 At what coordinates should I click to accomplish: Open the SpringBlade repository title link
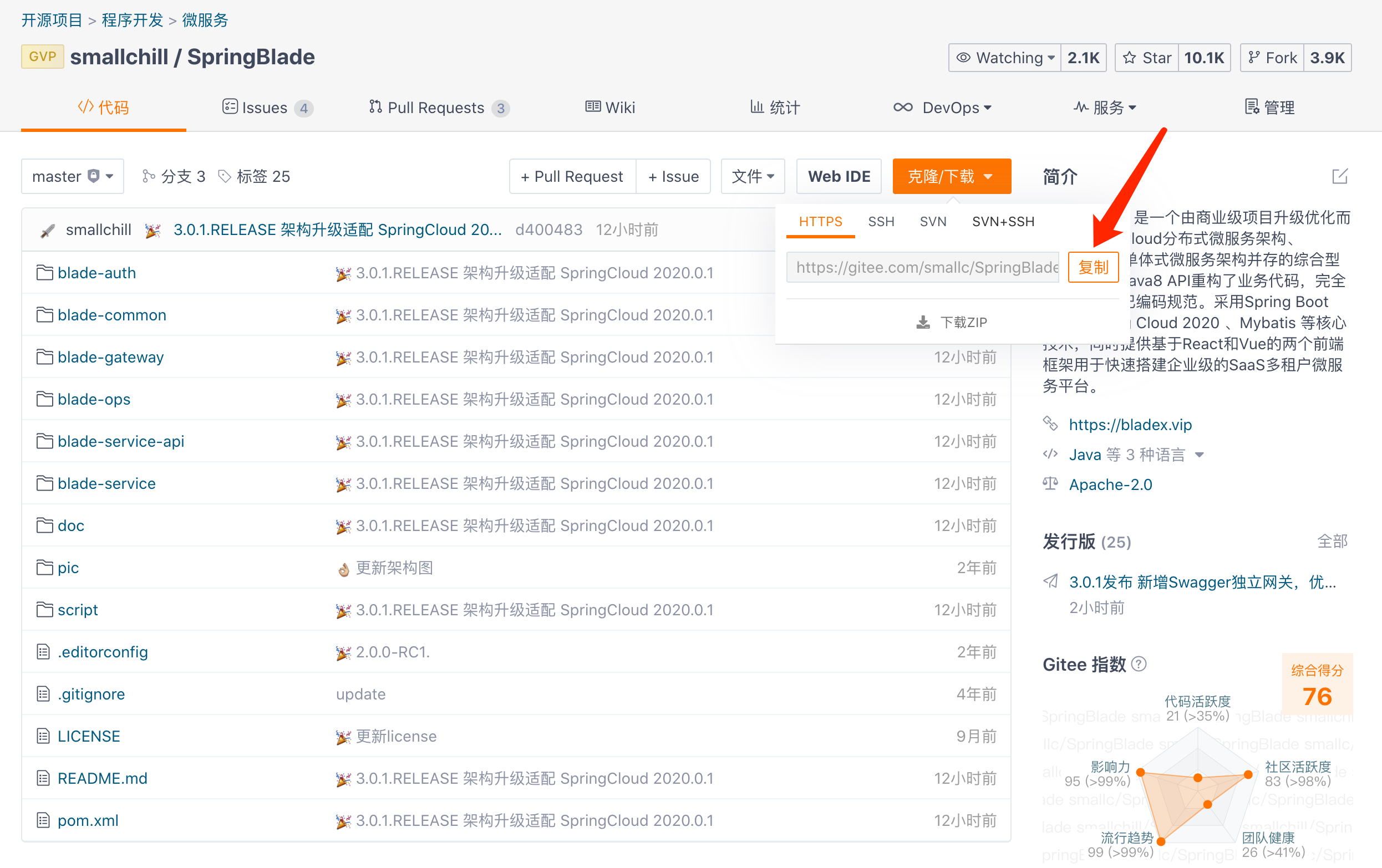coord(251,57)
